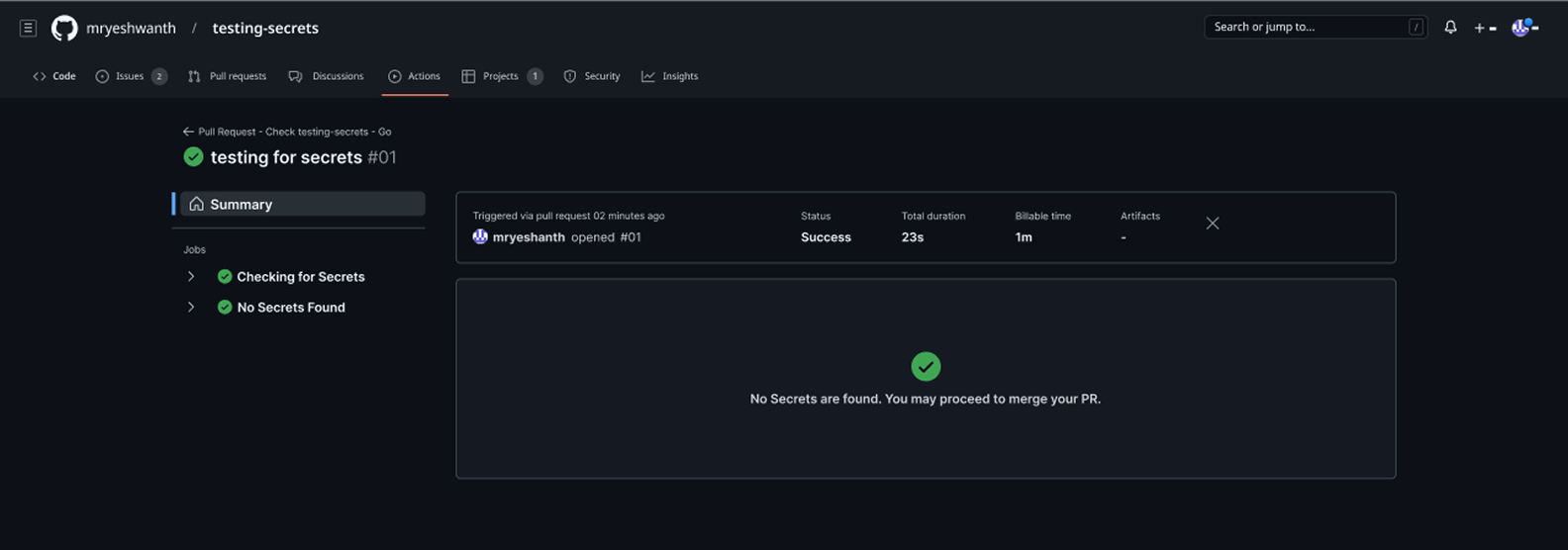Click the Artifacts dash value
Viewport: 1568px width, 550px height.
coord(1124,237)
